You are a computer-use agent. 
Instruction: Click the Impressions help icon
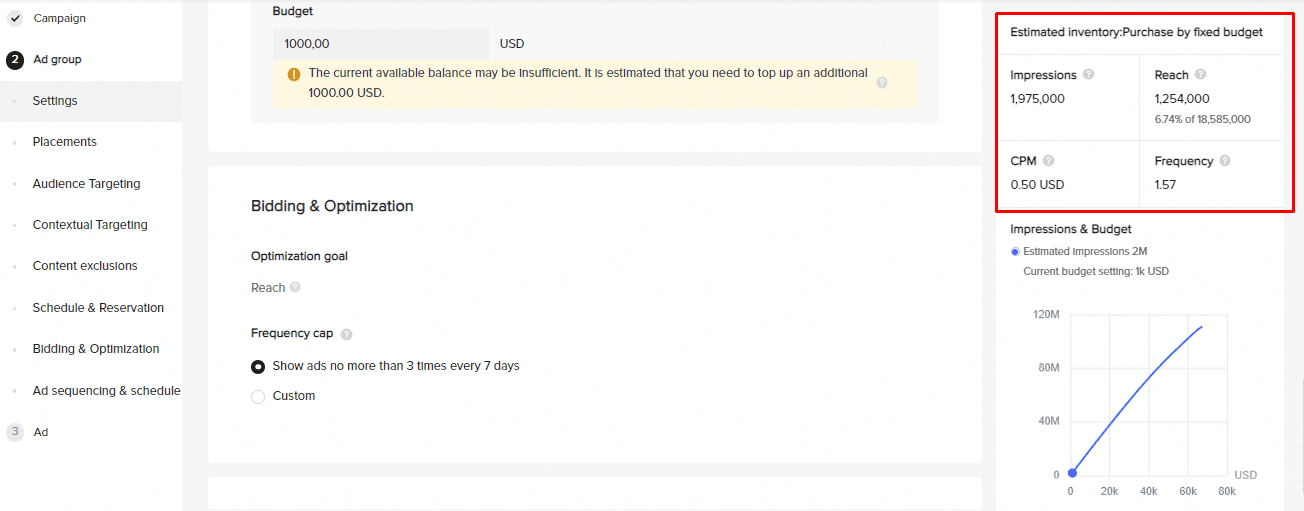tap(1088, 75)
